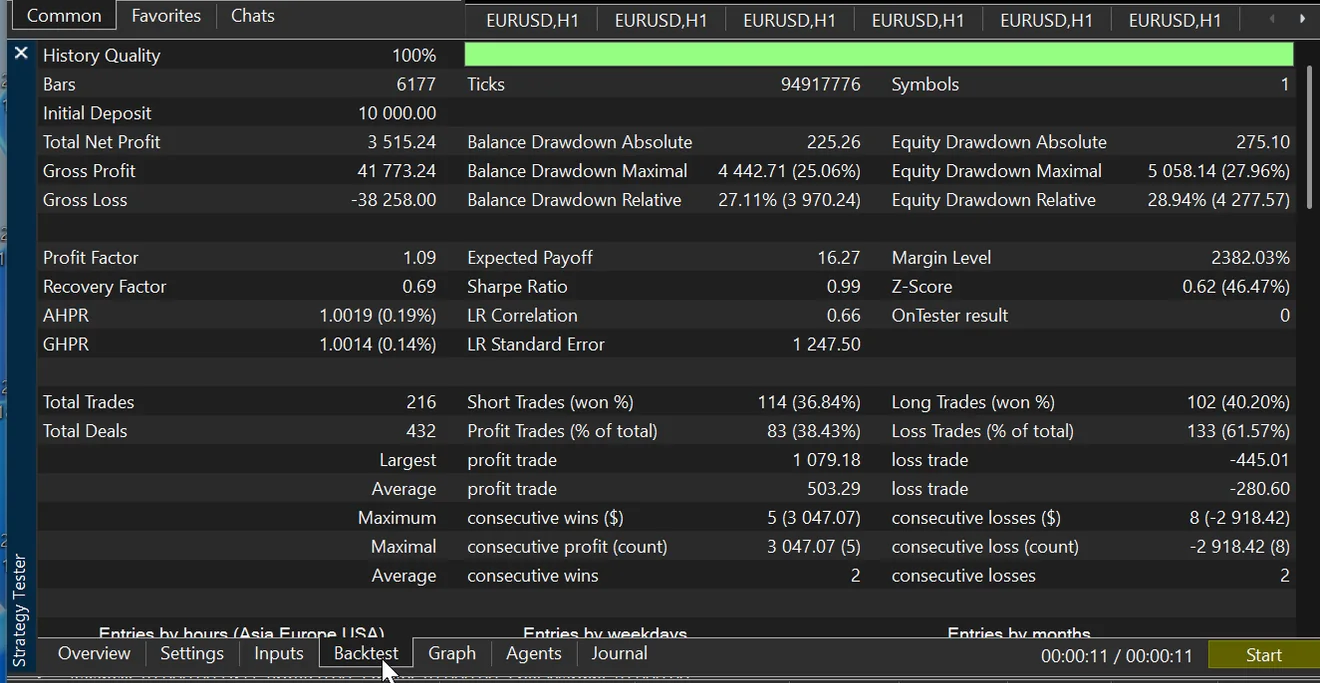Close the Strategy Tester panel

tap(21, 53)
